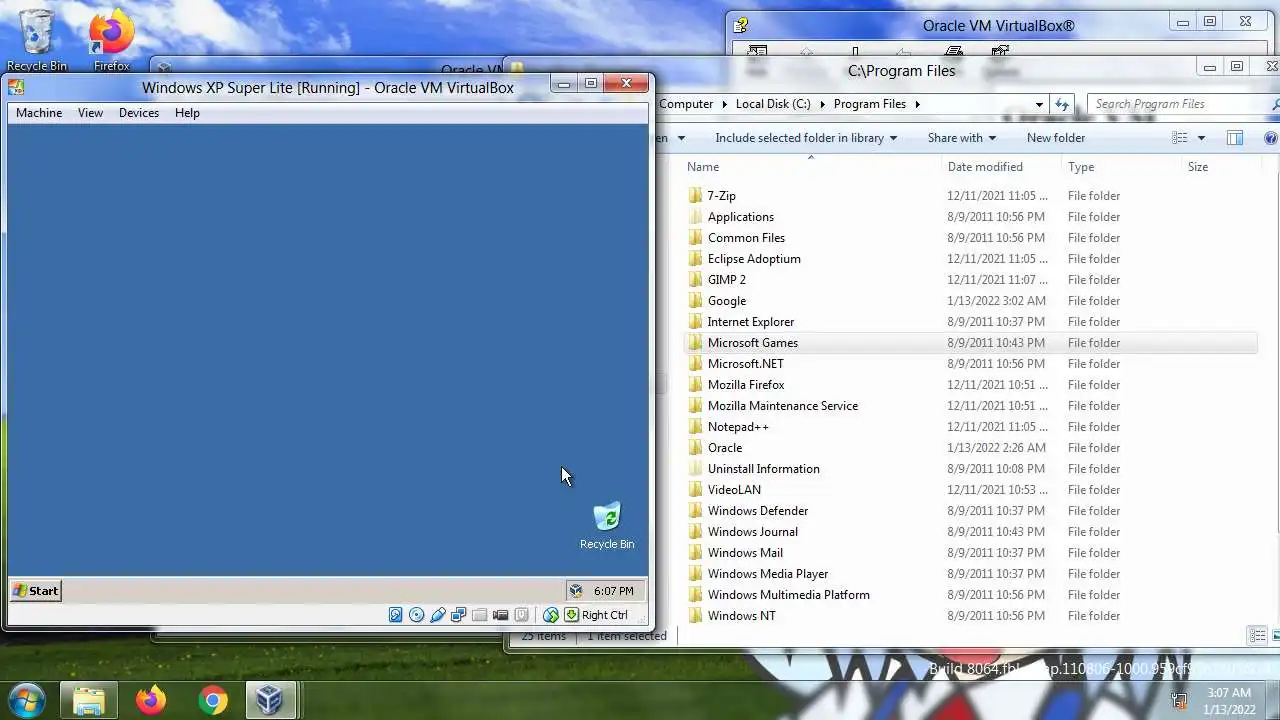Open Google Chrome from the taskbar
The height and width of the screenshot is (720, 1280).
pos(212,700)
